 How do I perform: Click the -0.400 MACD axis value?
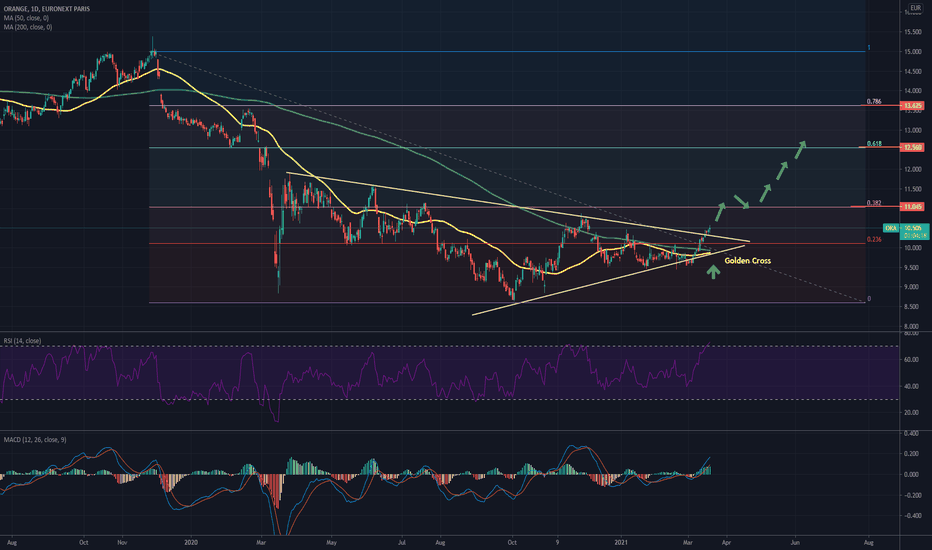911,516
